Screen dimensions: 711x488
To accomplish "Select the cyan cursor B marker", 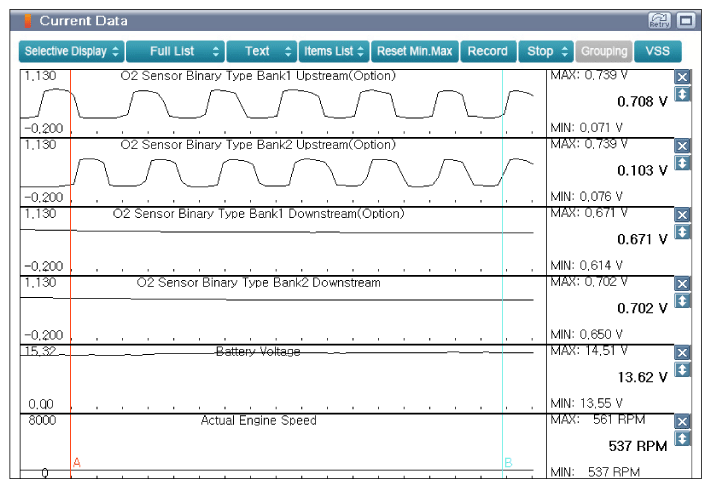I will [508, 463].
